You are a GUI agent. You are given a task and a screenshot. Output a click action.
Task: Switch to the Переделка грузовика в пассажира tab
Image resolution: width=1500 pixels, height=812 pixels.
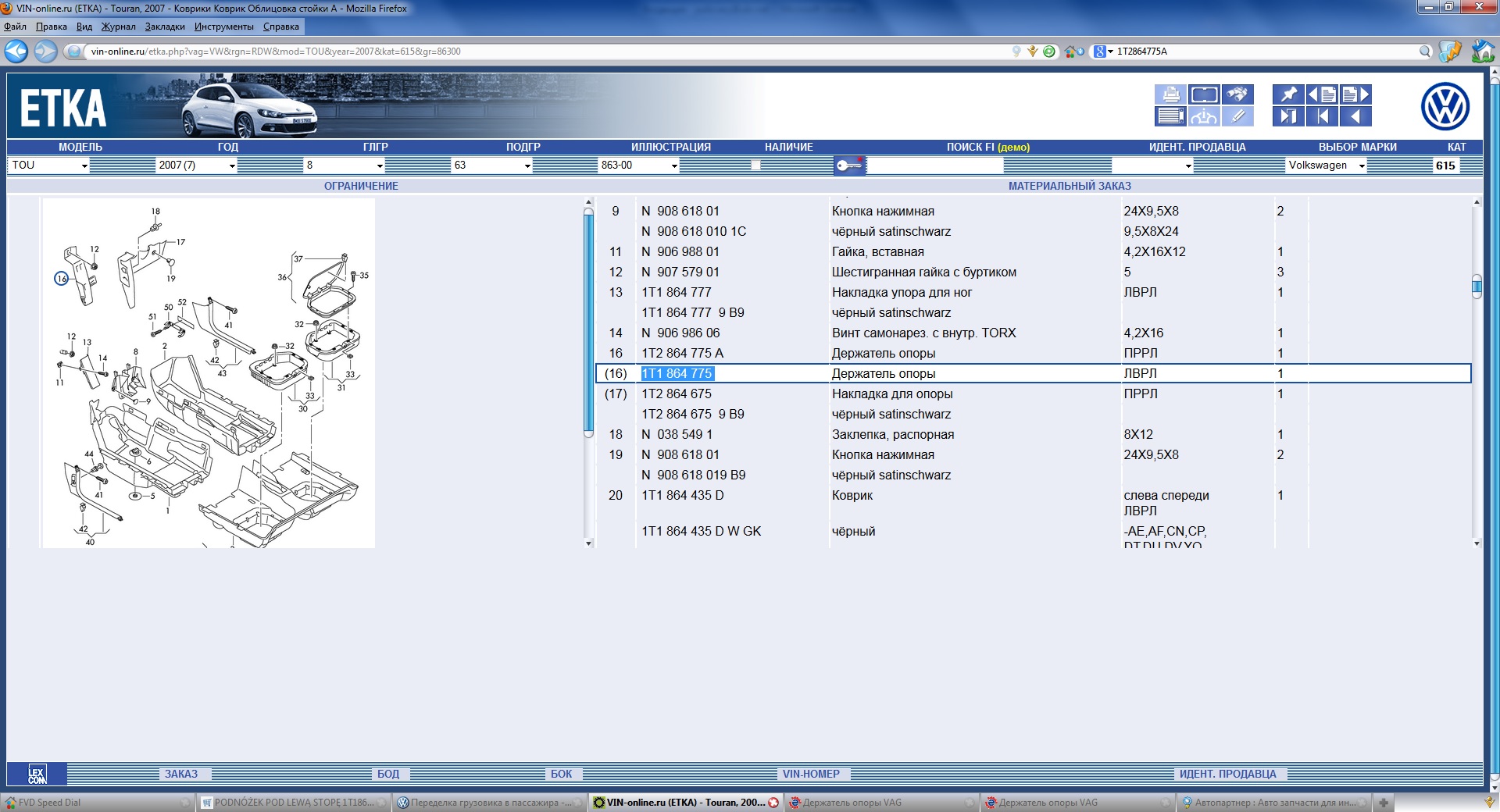coord(489,802)
